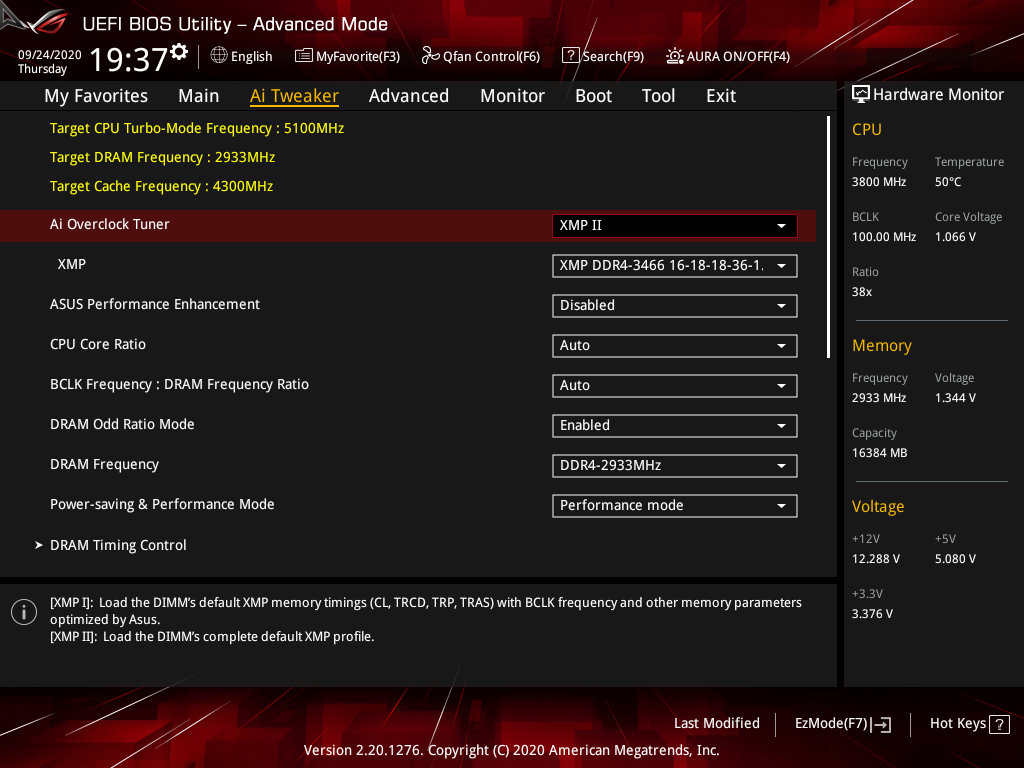Click AURA ON/OFF(F4) label
Screen dimensions: 1024x768
coord(738,57)
